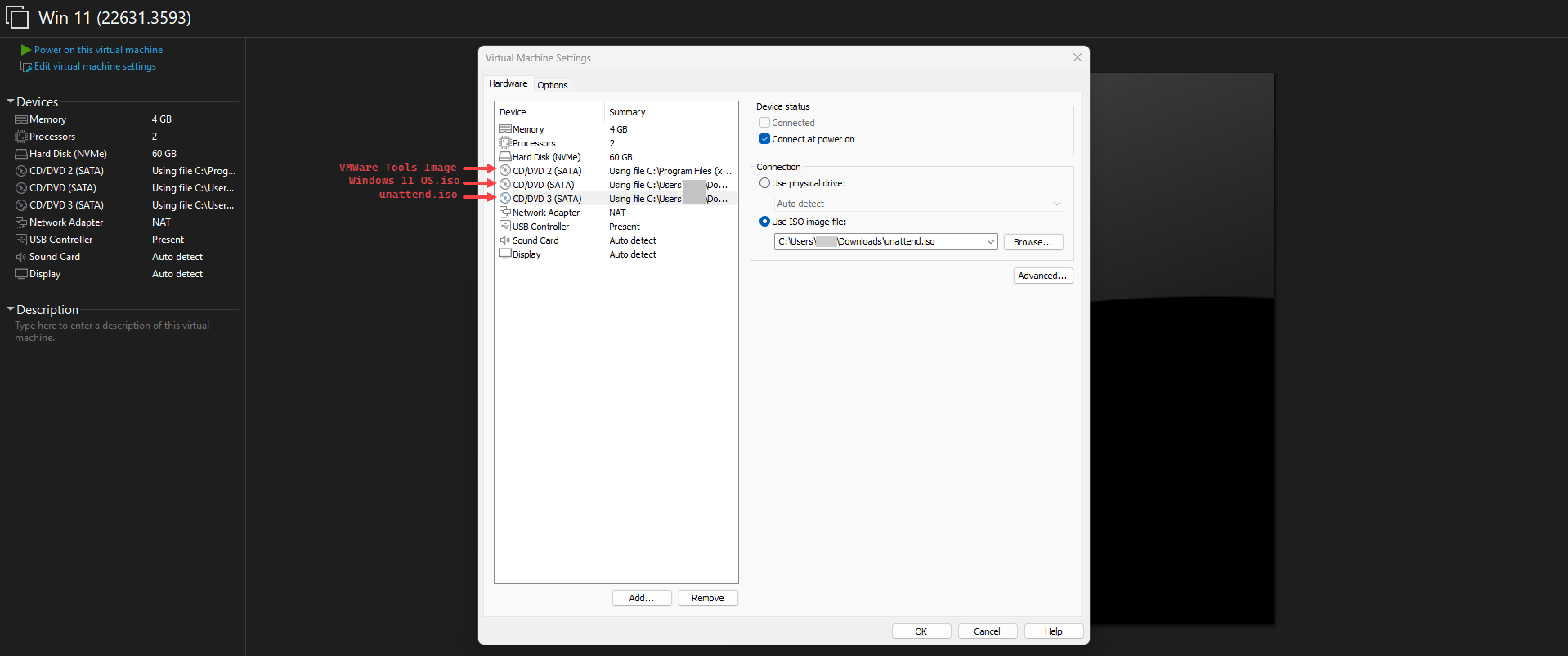The image size is (1568, 656).
Task: Collapse the Devices section in the sidebar
Action: coord(11,101)
